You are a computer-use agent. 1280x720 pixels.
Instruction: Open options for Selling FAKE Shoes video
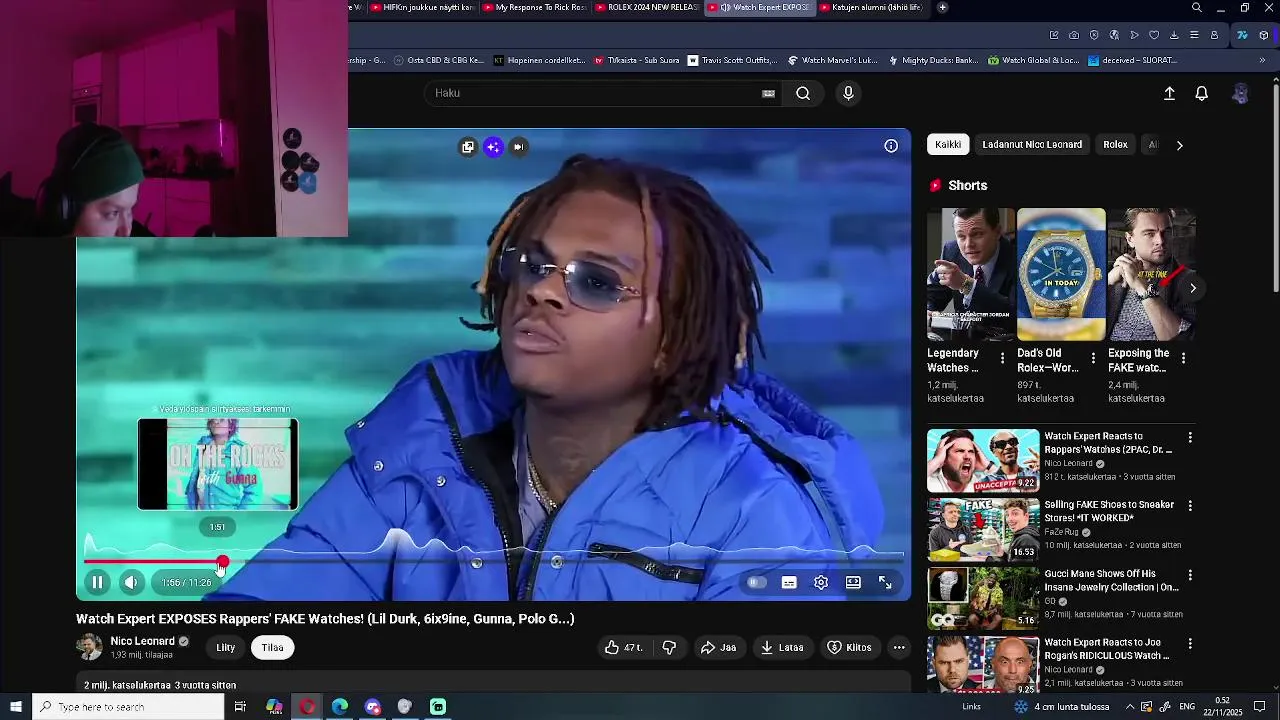1190,506
